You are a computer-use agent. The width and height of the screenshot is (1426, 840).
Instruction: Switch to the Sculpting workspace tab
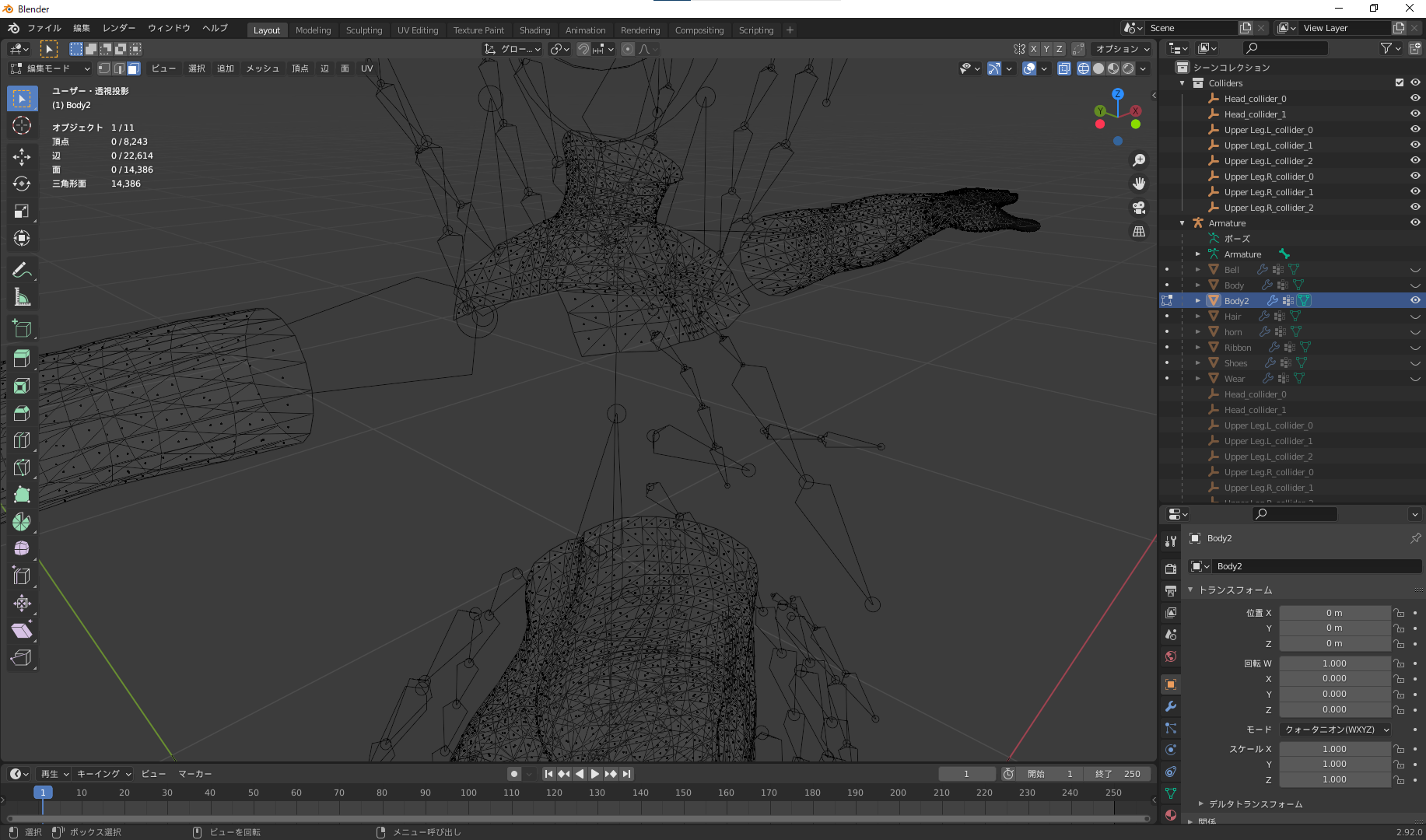(x=364, y=30)
